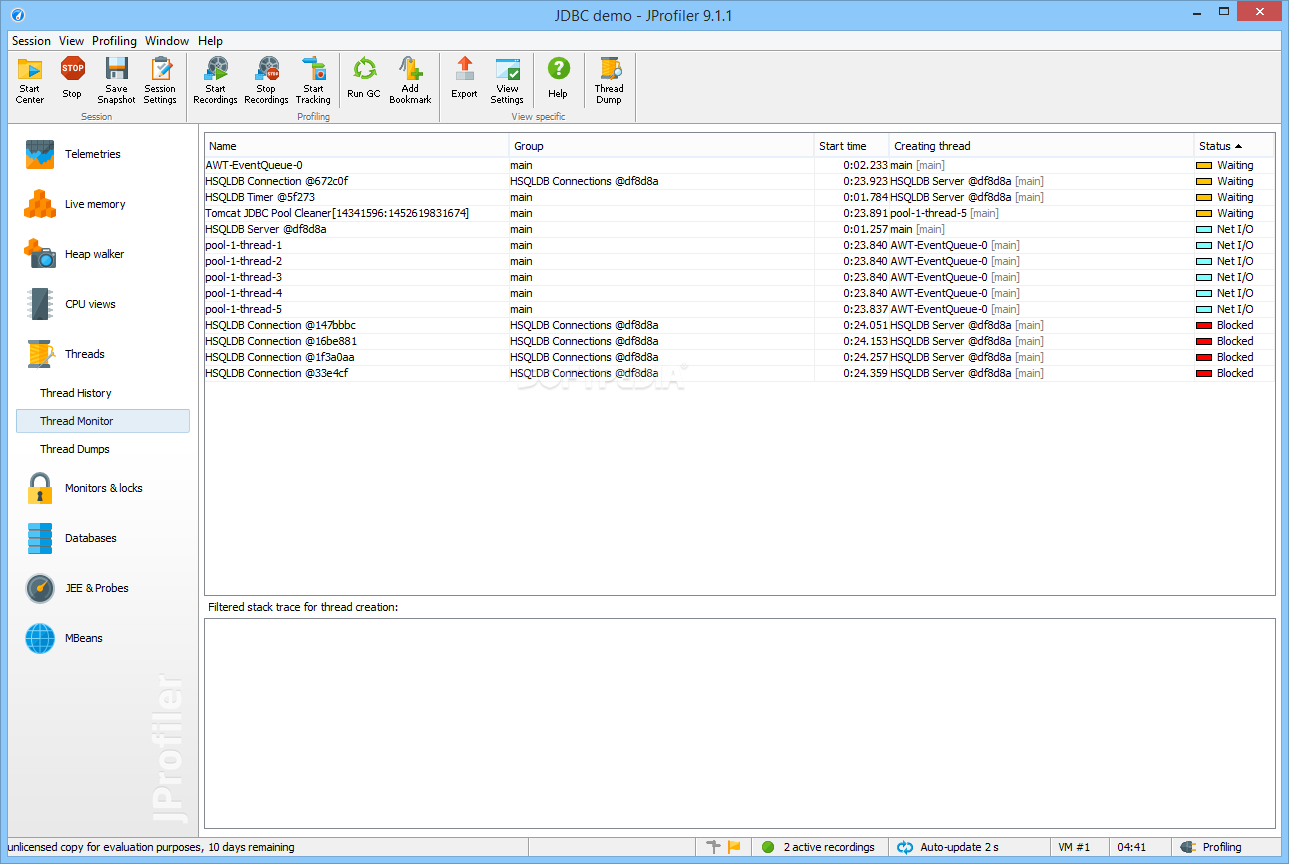This screenshot has width=1289, height=864.
Task: Select the Thread Monitor view
Action: point(103,421)
